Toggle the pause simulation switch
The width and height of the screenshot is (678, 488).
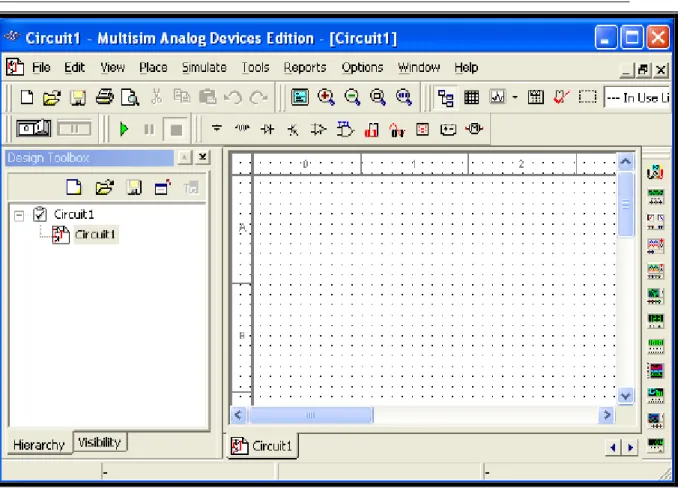(x=74, y=129)
